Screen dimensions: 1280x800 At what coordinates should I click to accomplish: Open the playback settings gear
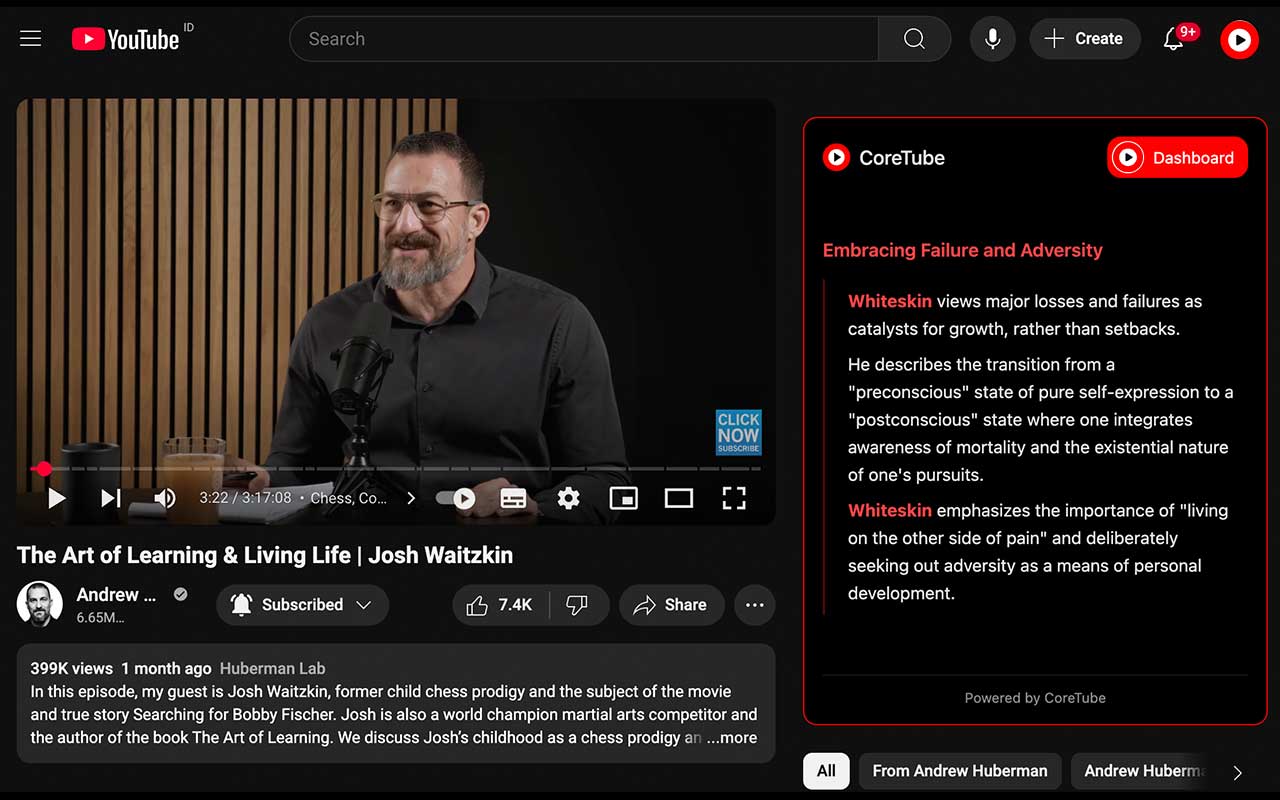tap(568, 497)
